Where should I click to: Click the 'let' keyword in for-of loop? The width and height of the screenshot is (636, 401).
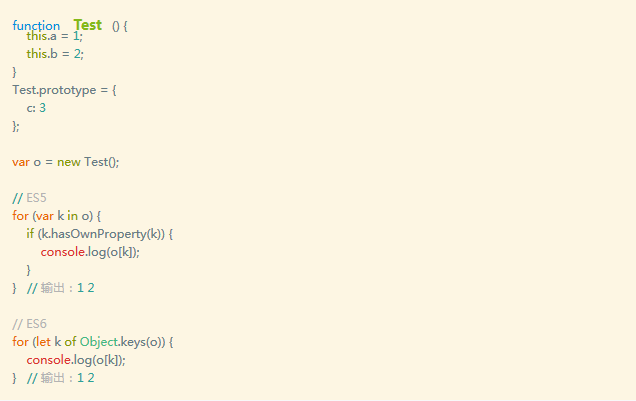point(43,342)
